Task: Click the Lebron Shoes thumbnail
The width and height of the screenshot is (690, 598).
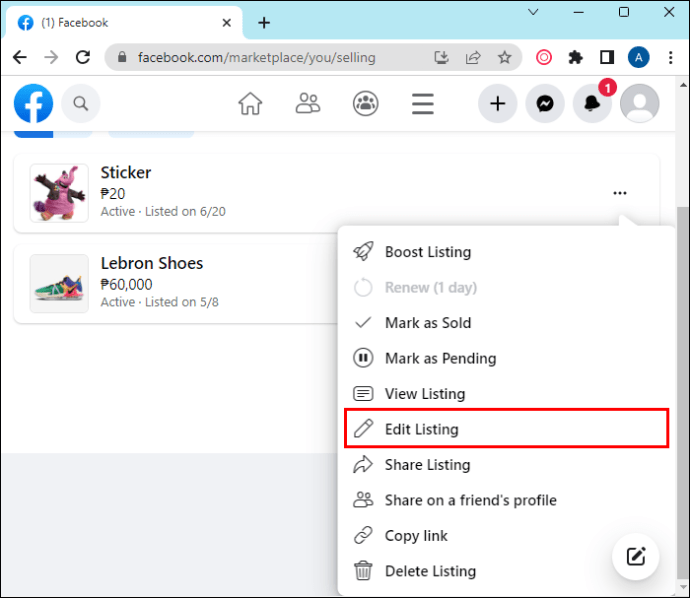Action: pos(59,283)
